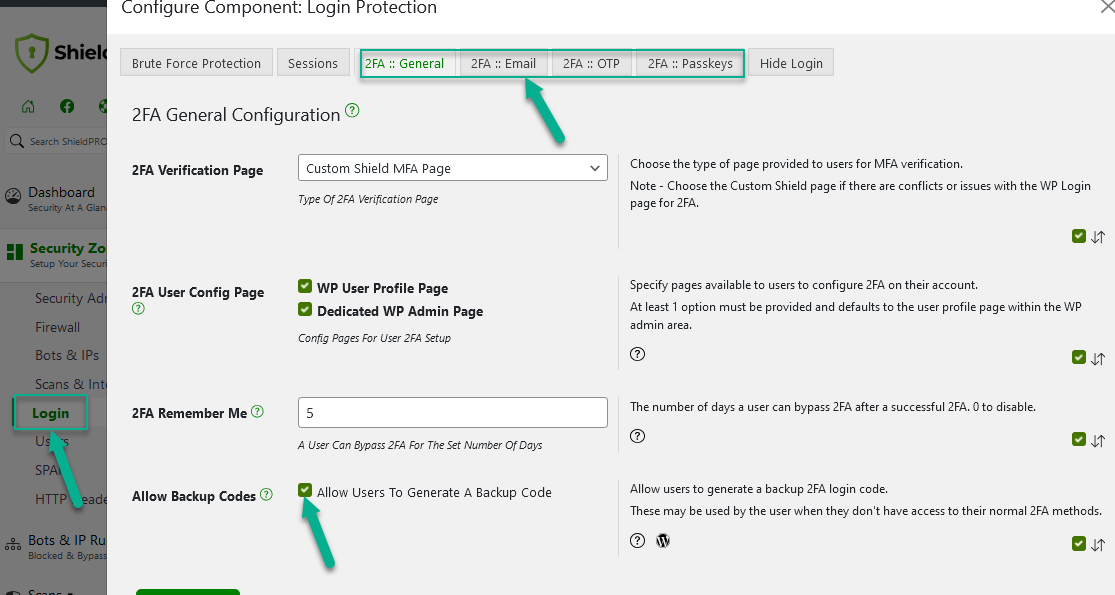Viewport: 1115px width, 595px height.
Task: Click the sort arrows icon in 2FA Verification Page row
Action: [1098, 237]
